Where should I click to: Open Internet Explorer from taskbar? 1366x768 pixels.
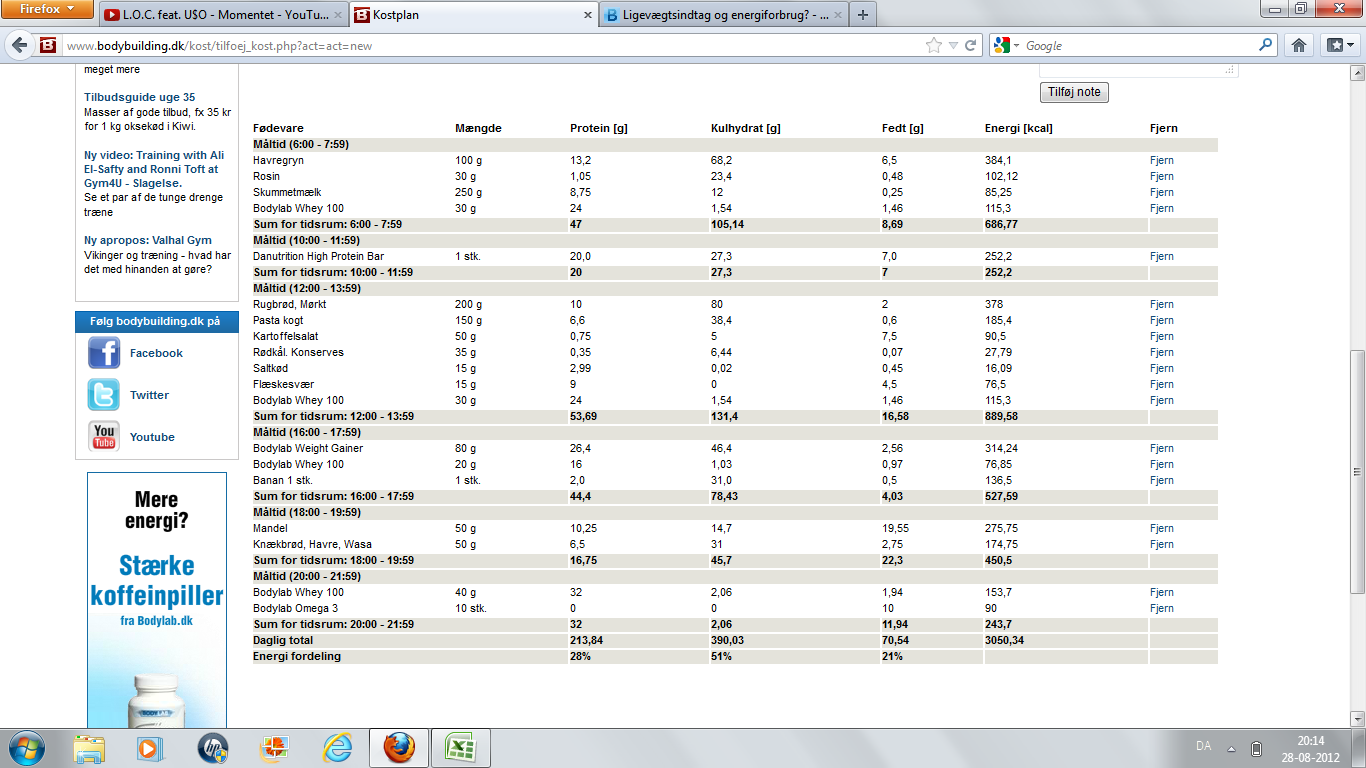[x=337, y=748]
